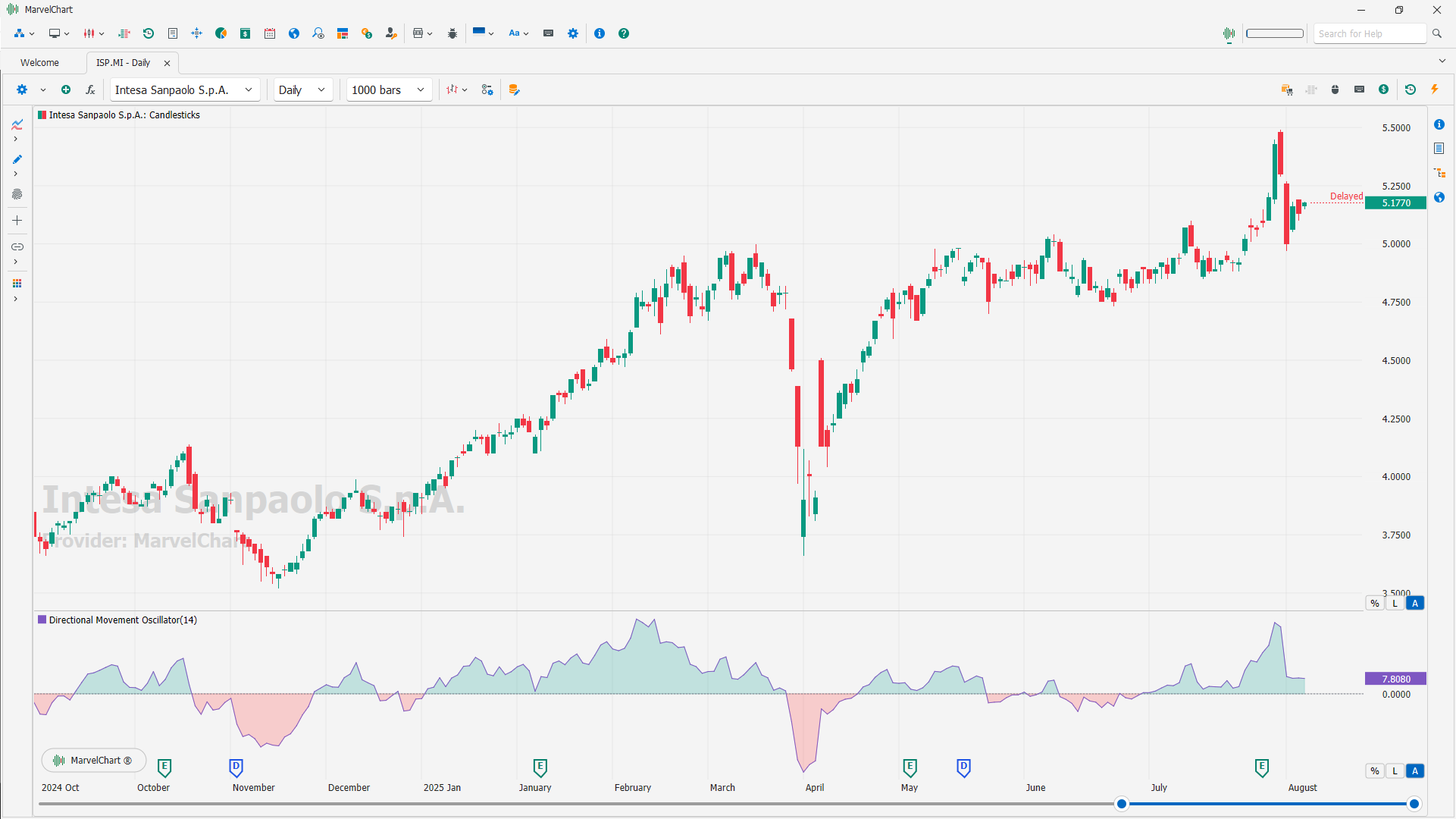This screenshot has height=819, width=1456.
Task: Open the orange layout template icon
Action: [x=343, y=33]
